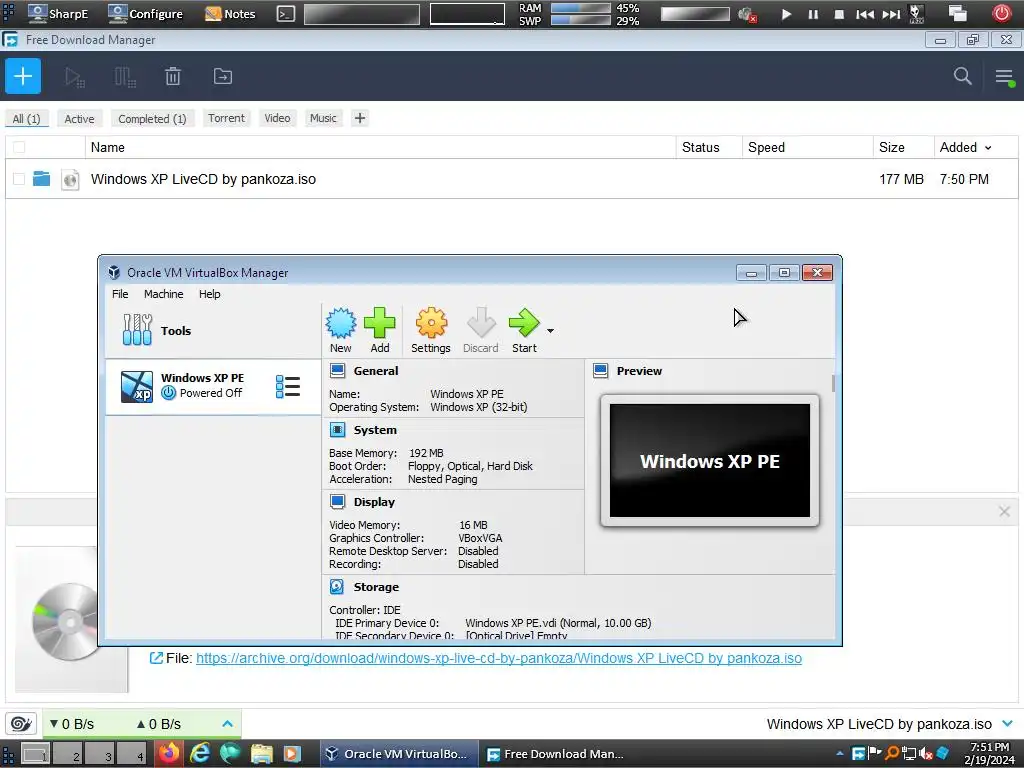Click the SharpE button in the top bar
Viewport: 1024px width, 768px height.
click(57, 13)
